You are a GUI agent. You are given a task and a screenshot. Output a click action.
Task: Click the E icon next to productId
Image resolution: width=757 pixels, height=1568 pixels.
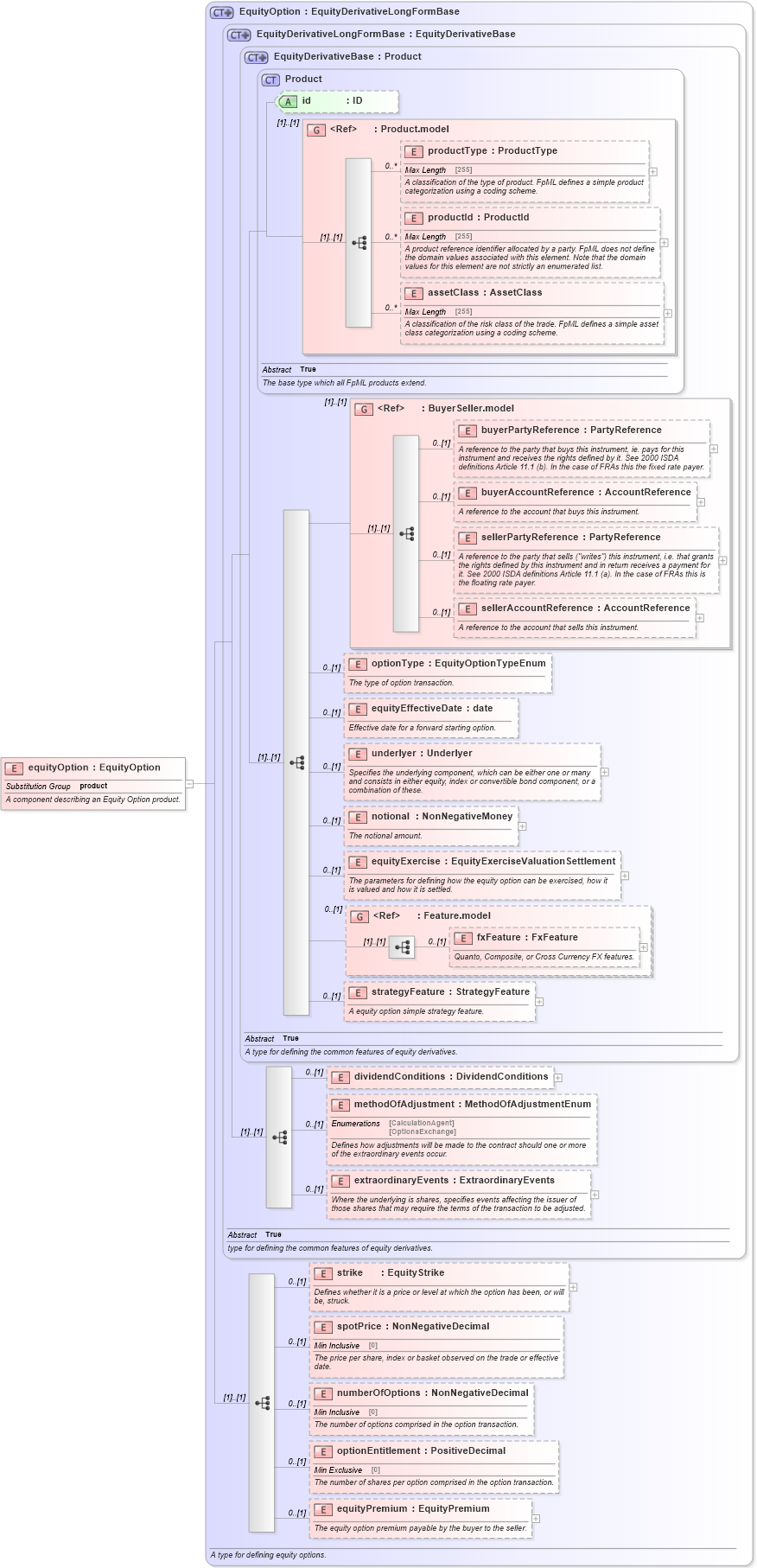[x=414, y=219]
